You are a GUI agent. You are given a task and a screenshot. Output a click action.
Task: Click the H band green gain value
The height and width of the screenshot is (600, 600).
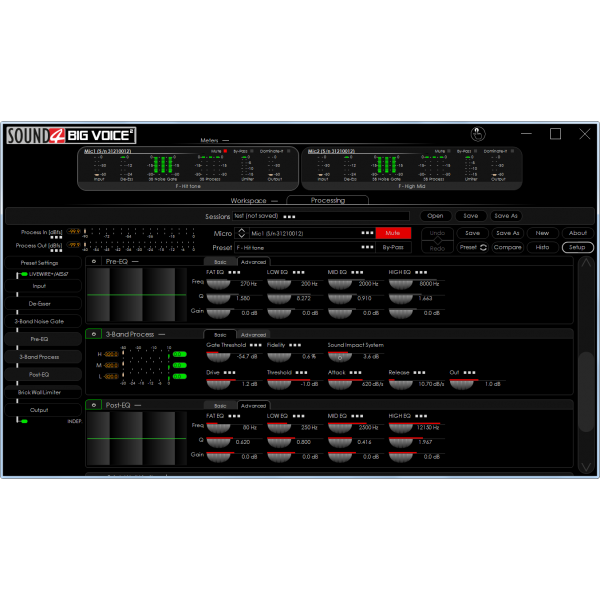click(179, 354)
